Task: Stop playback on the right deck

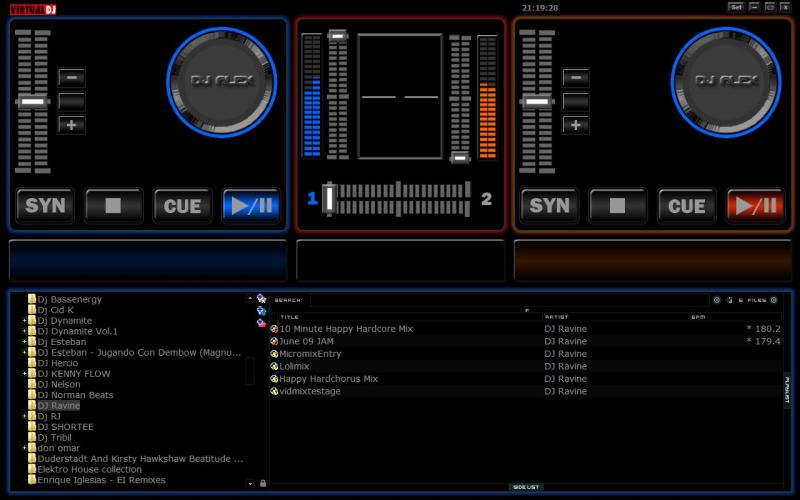Action: coord(618,206)
